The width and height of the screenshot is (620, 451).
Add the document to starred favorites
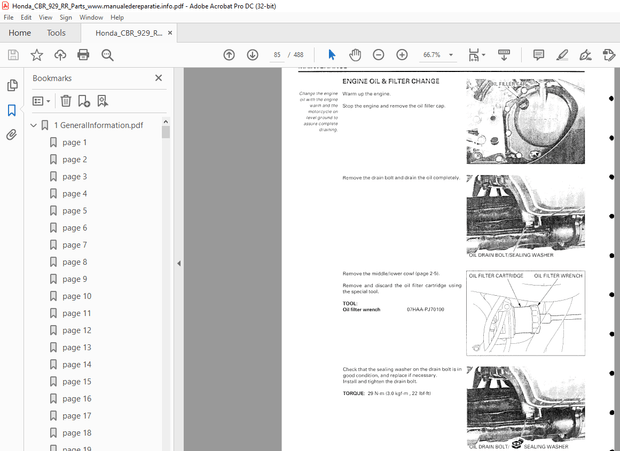[37, 55]
